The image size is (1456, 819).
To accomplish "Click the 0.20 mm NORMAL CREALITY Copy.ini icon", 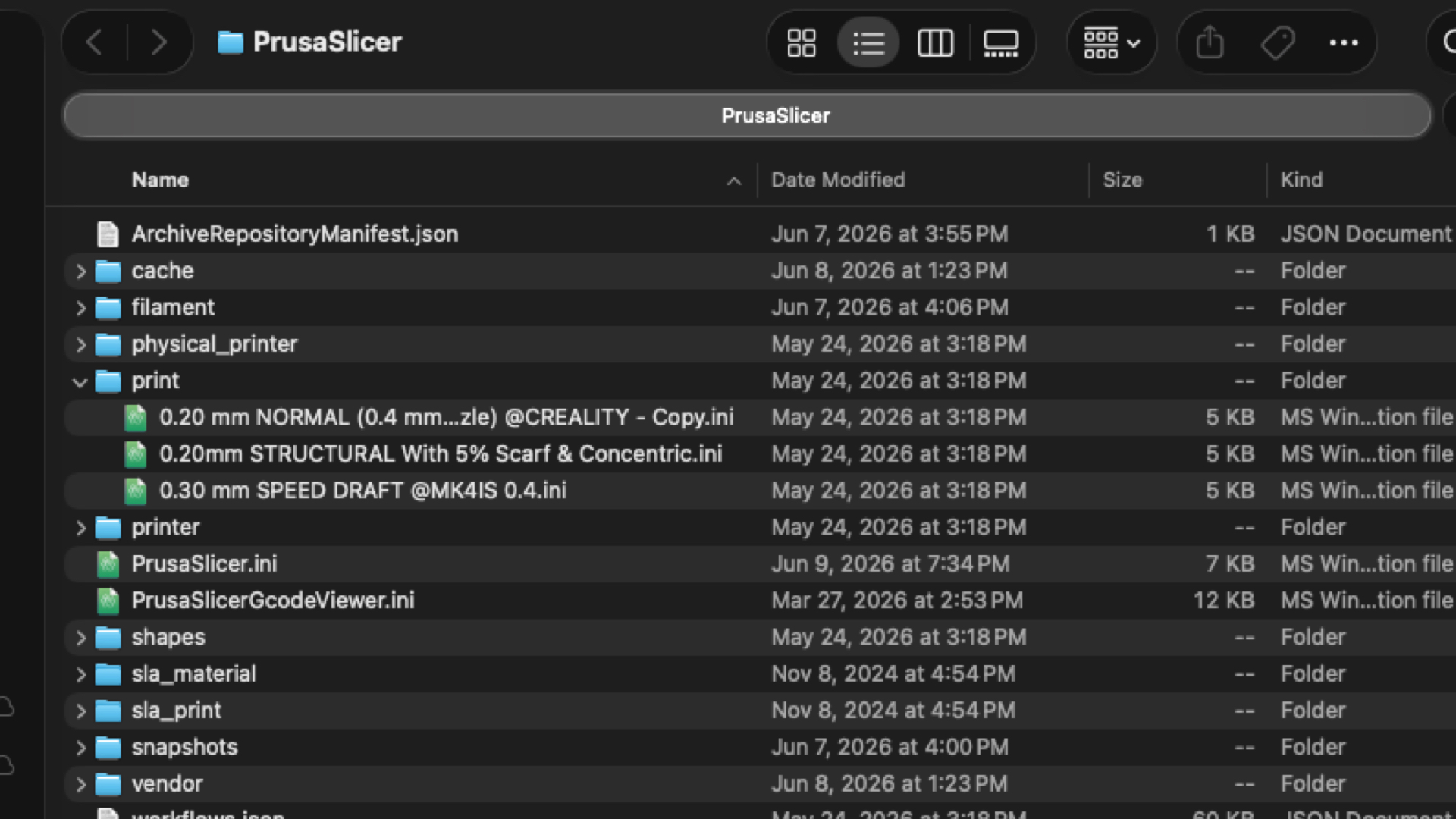I will point(135,417).
